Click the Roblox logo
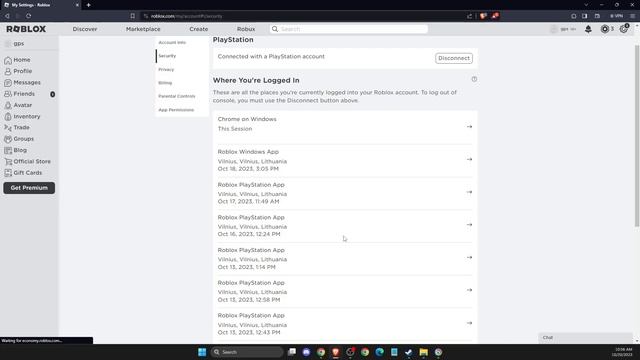The height and width of the screenshot is (360, 640). coord(26,29)
